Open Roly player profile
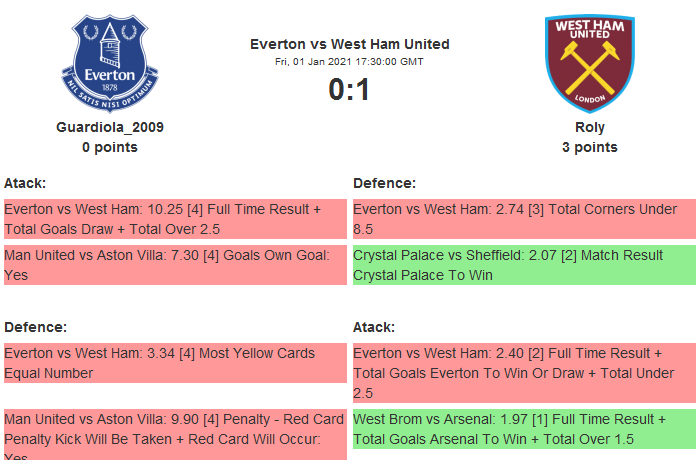This screenshot has height=460, width=700. 589,127
